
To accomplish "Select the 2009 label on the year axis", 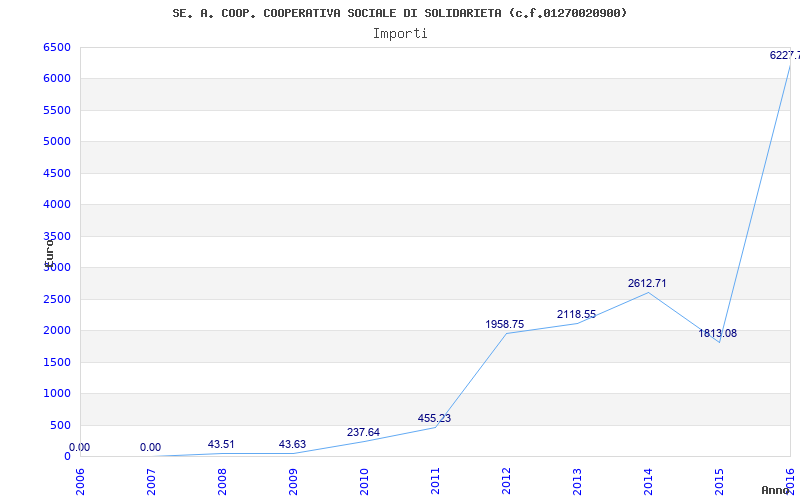I will pyautogui.click(x=293, y=482).
